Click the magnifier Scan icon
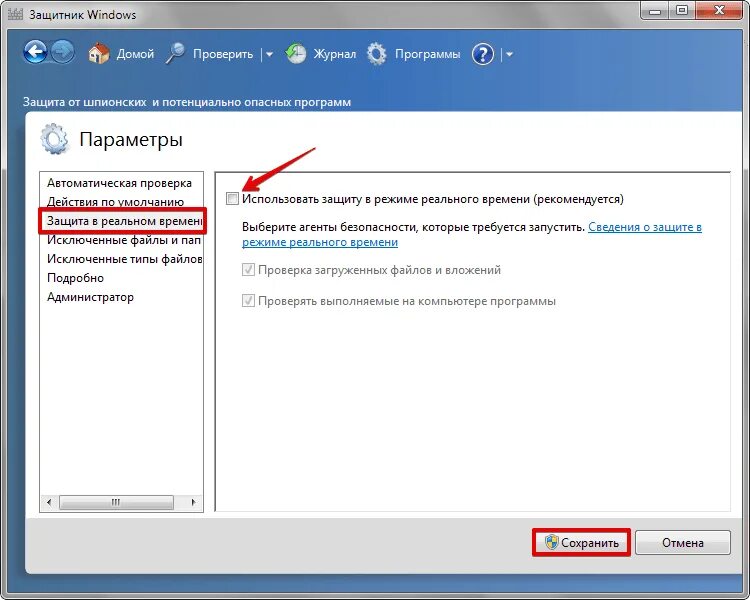This screenshot has height=600, width=750. click(x=176, y=53)
